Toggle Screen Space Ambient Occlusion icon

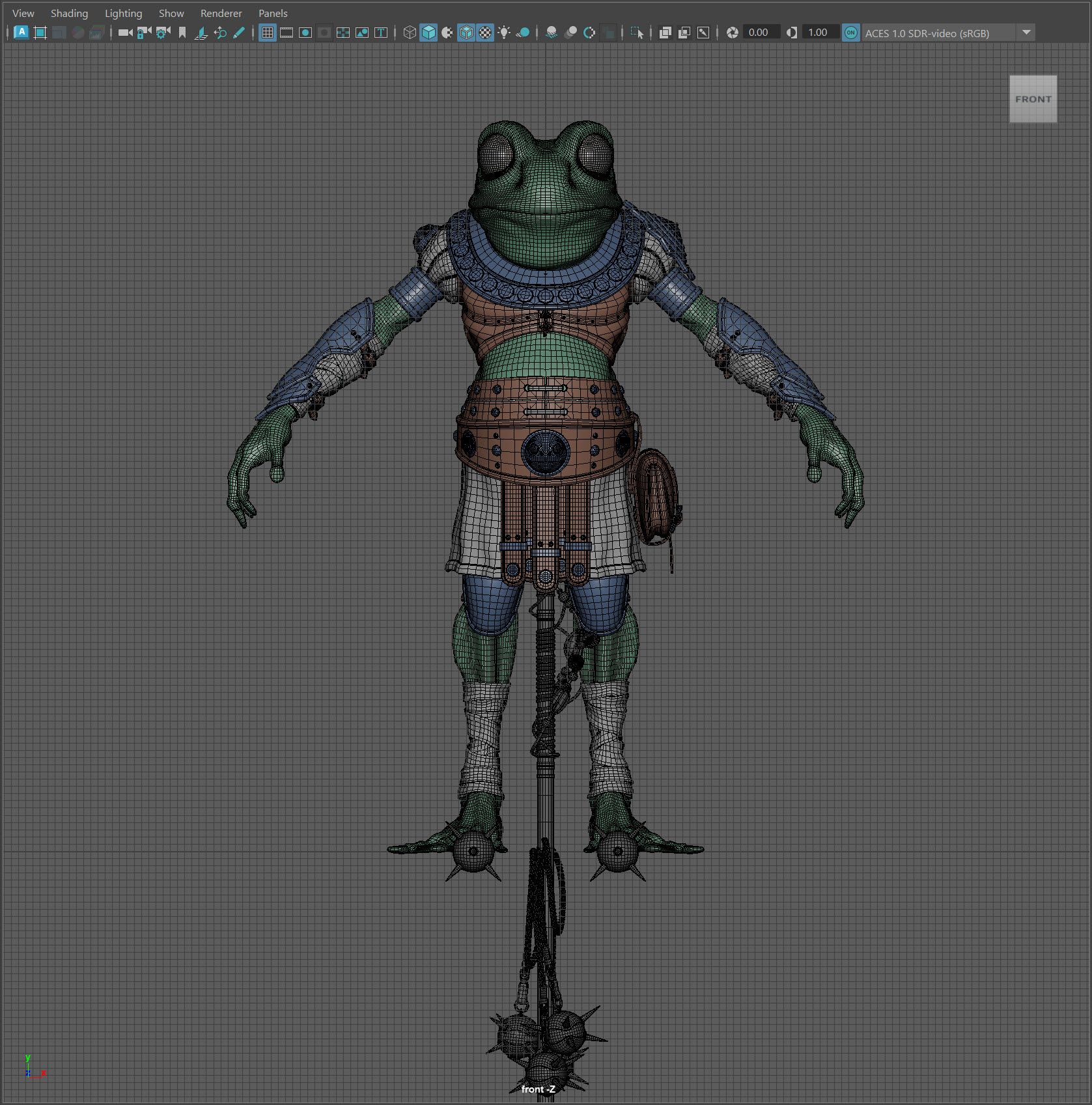(x=552, y=33)
